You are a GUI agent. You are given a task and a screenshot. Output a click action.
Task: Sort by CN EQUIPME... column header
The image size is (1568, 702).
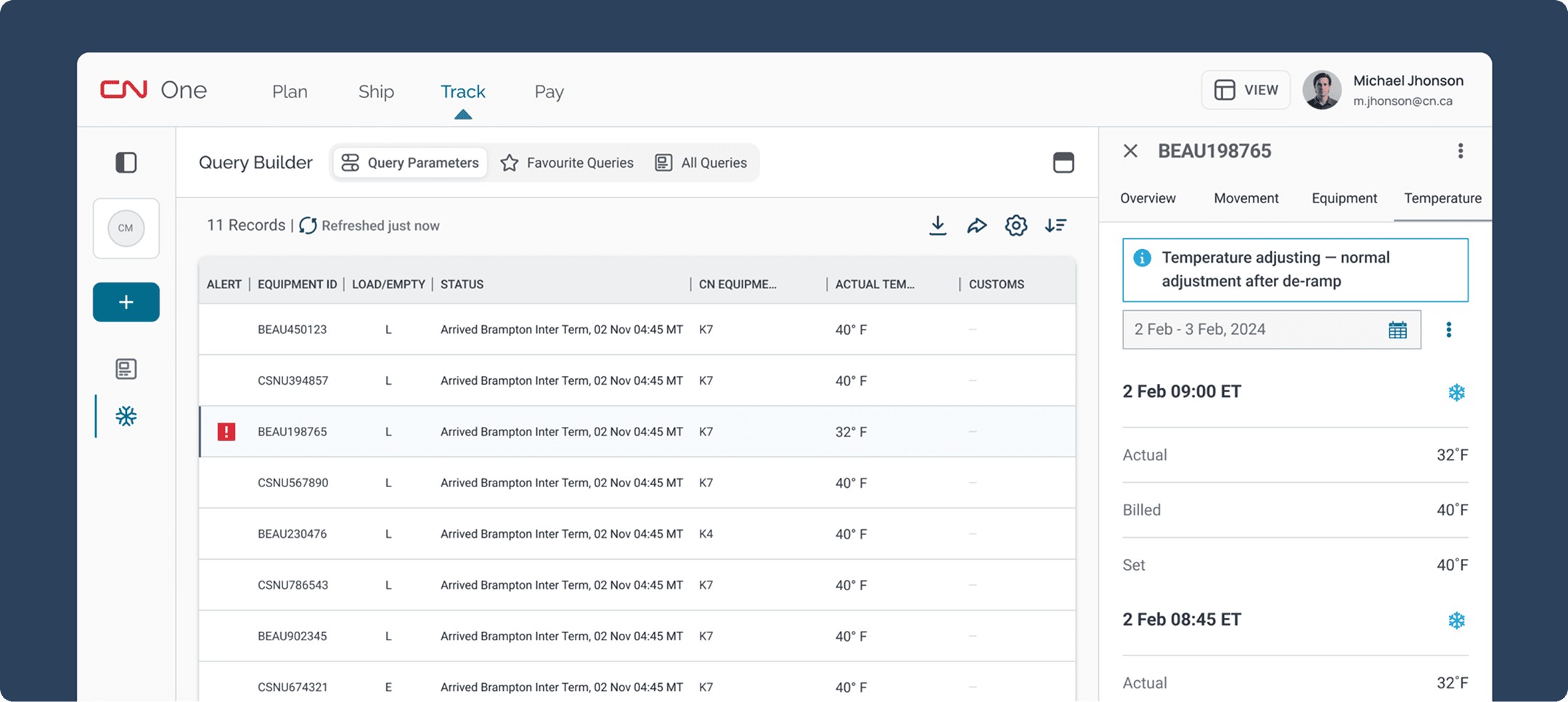[x=738, y=285]
